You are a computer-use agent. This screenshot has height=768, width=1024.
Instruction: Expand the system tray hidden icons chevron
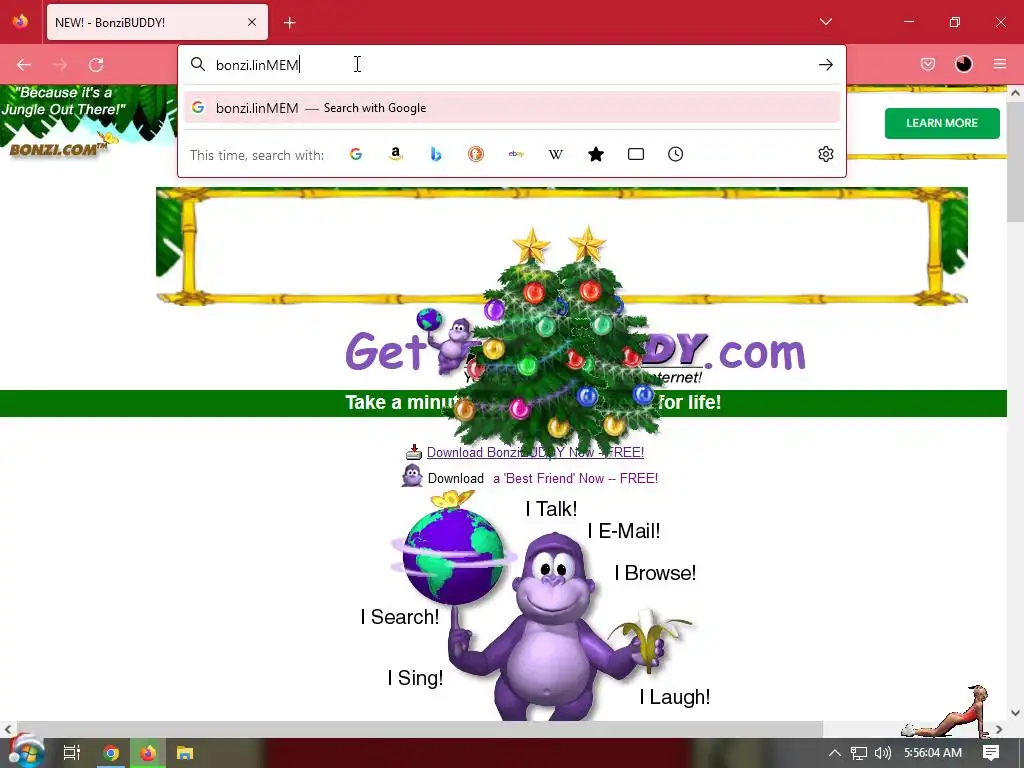835,753
